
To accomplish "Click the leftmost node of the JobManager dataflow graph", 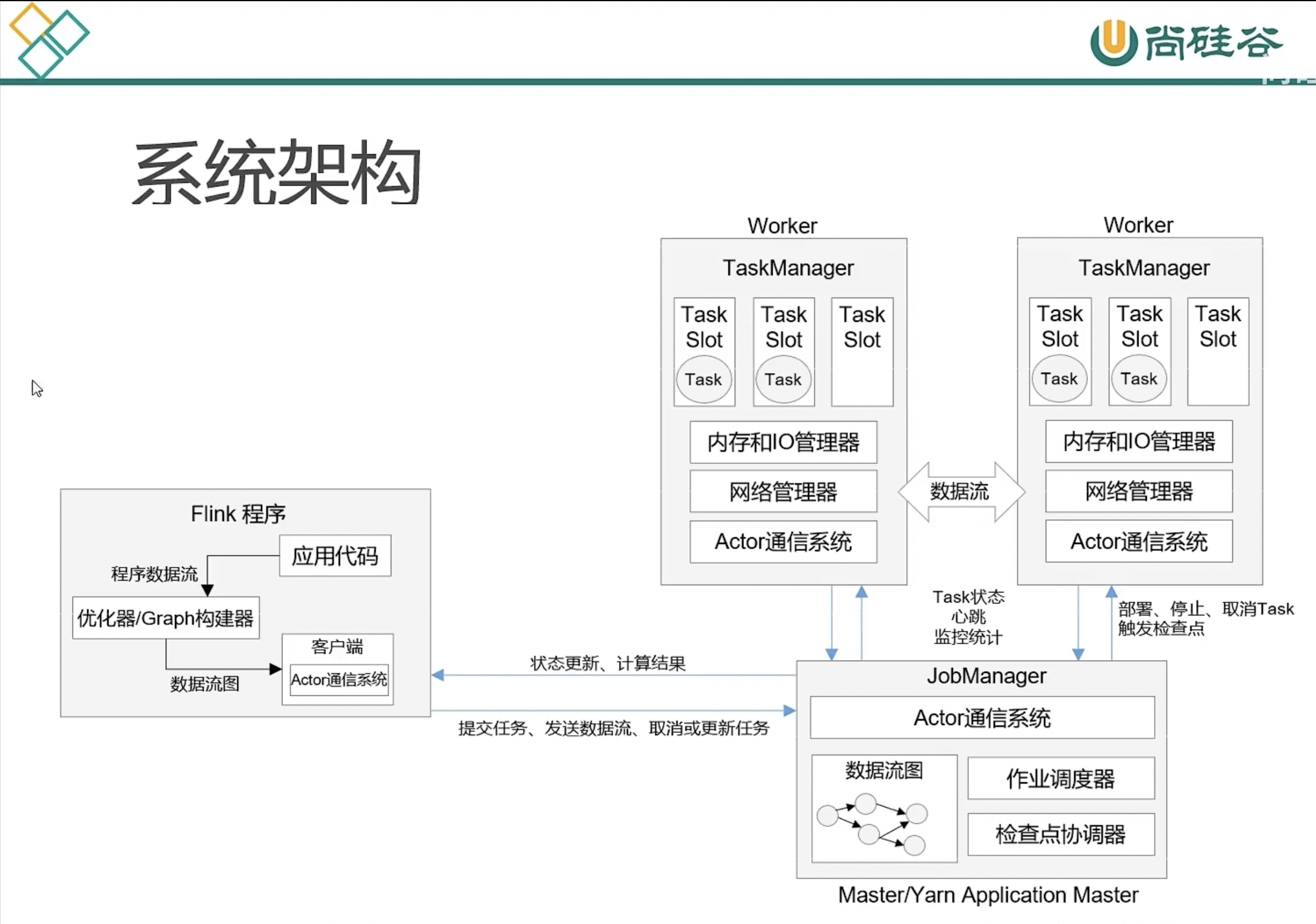I will pos(828,816).
